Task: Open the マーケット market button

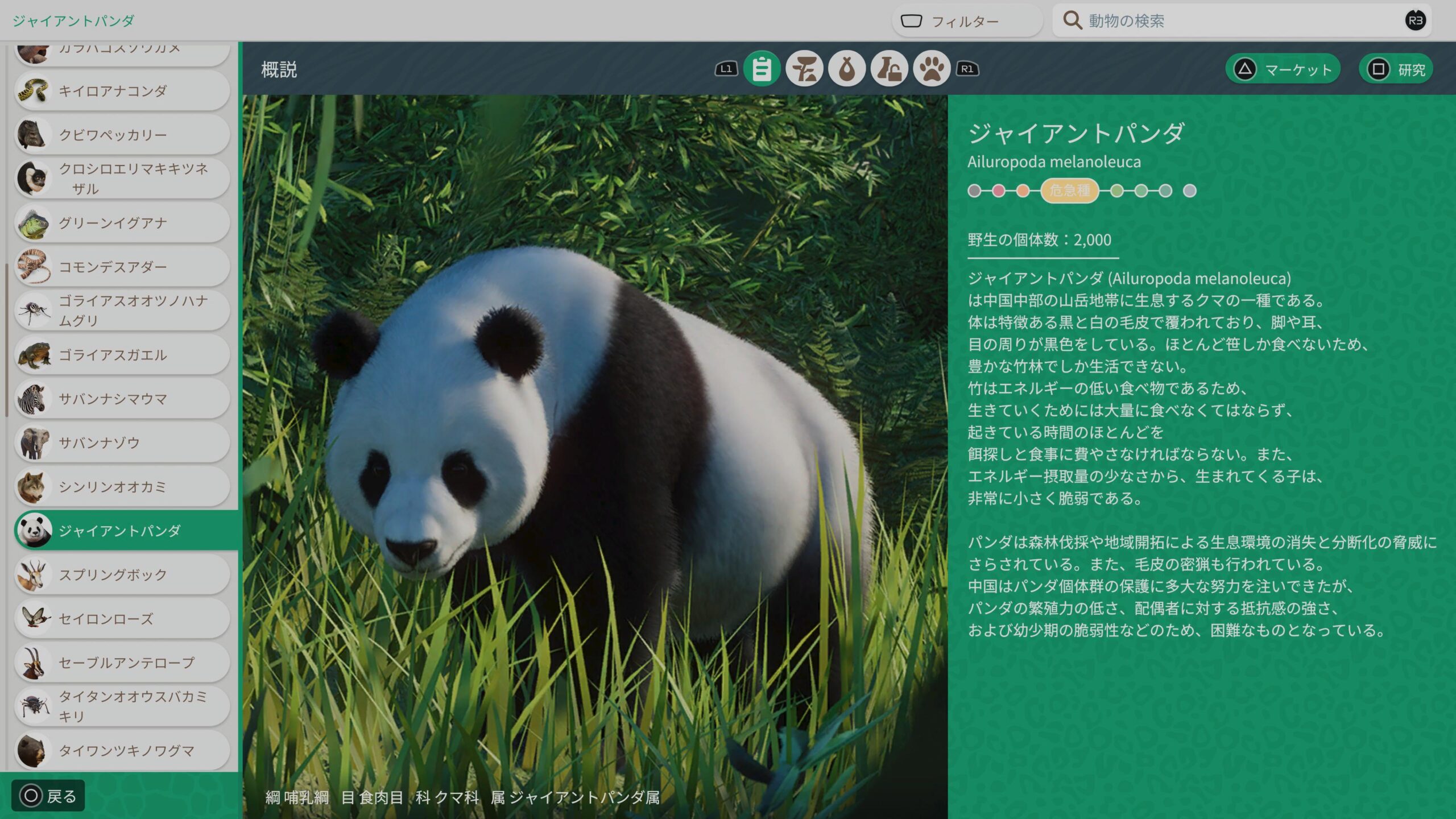Action: [1283, 69]
